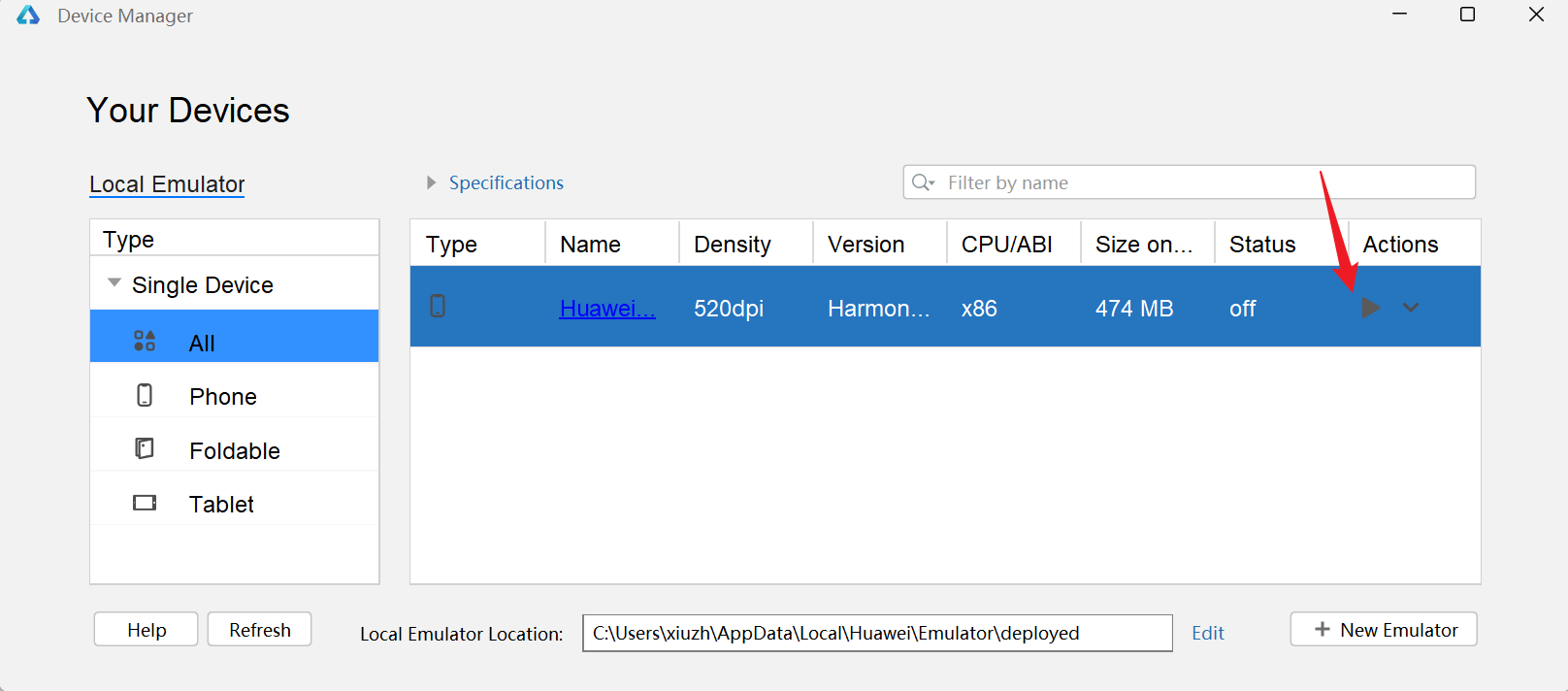Click the Refresh button
Screen dimensions: 1568x691
pos(260,630)
